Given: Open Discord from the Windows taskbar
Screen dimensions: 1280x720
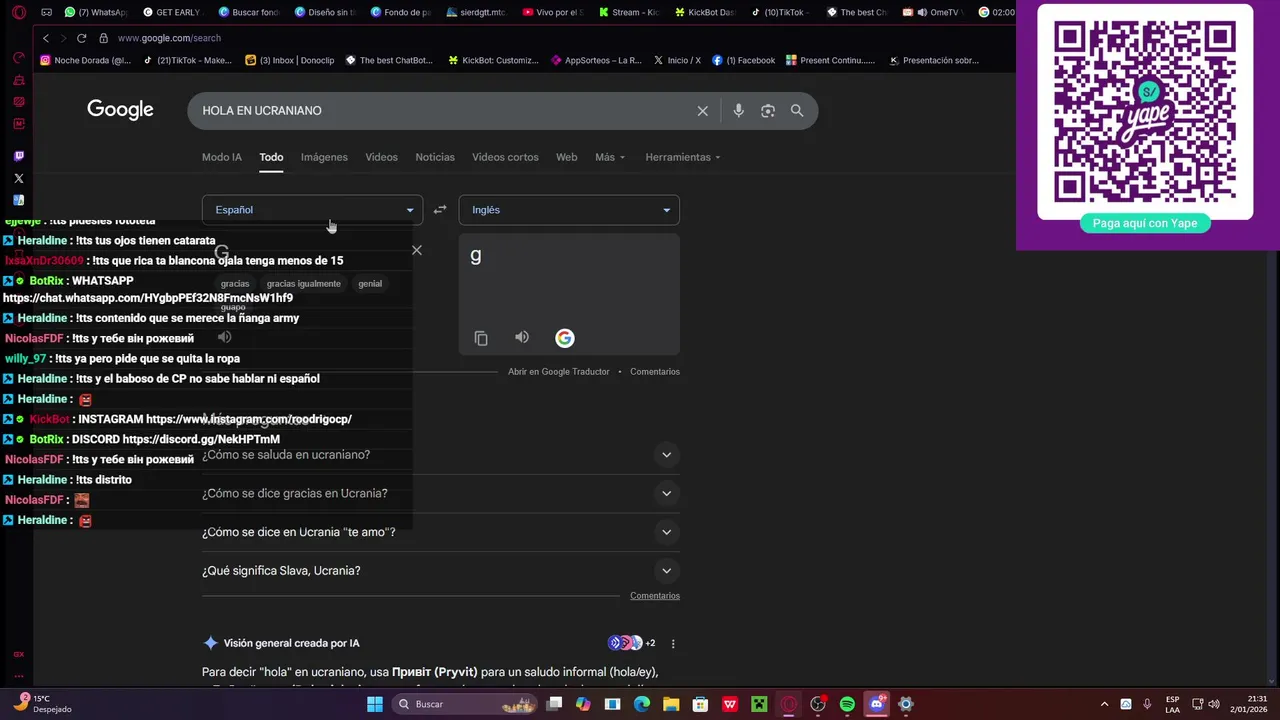Looking at the screenshot, I should tap(876, 704).
